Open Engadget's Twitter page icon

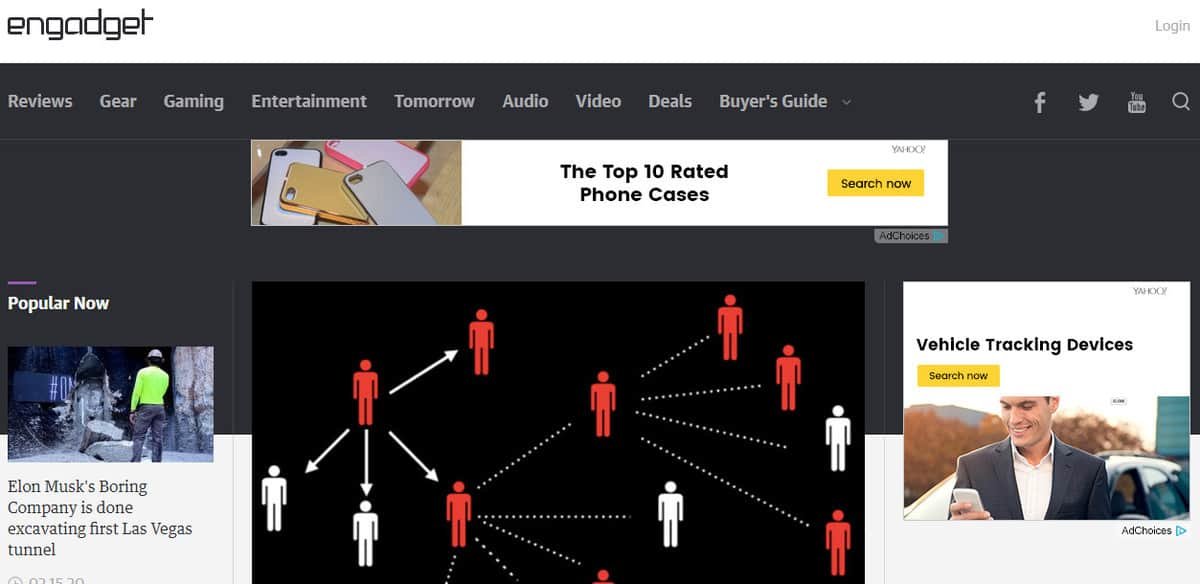1088,102
